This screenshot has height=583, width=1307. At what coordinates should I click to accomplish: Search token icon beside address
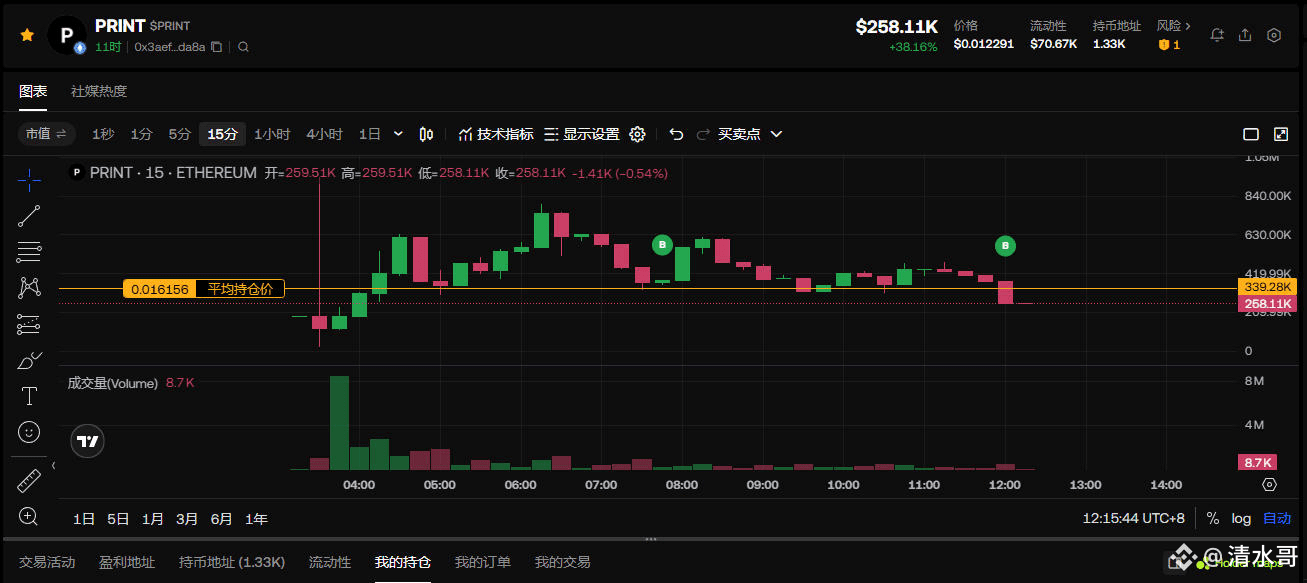pos(243,47)
